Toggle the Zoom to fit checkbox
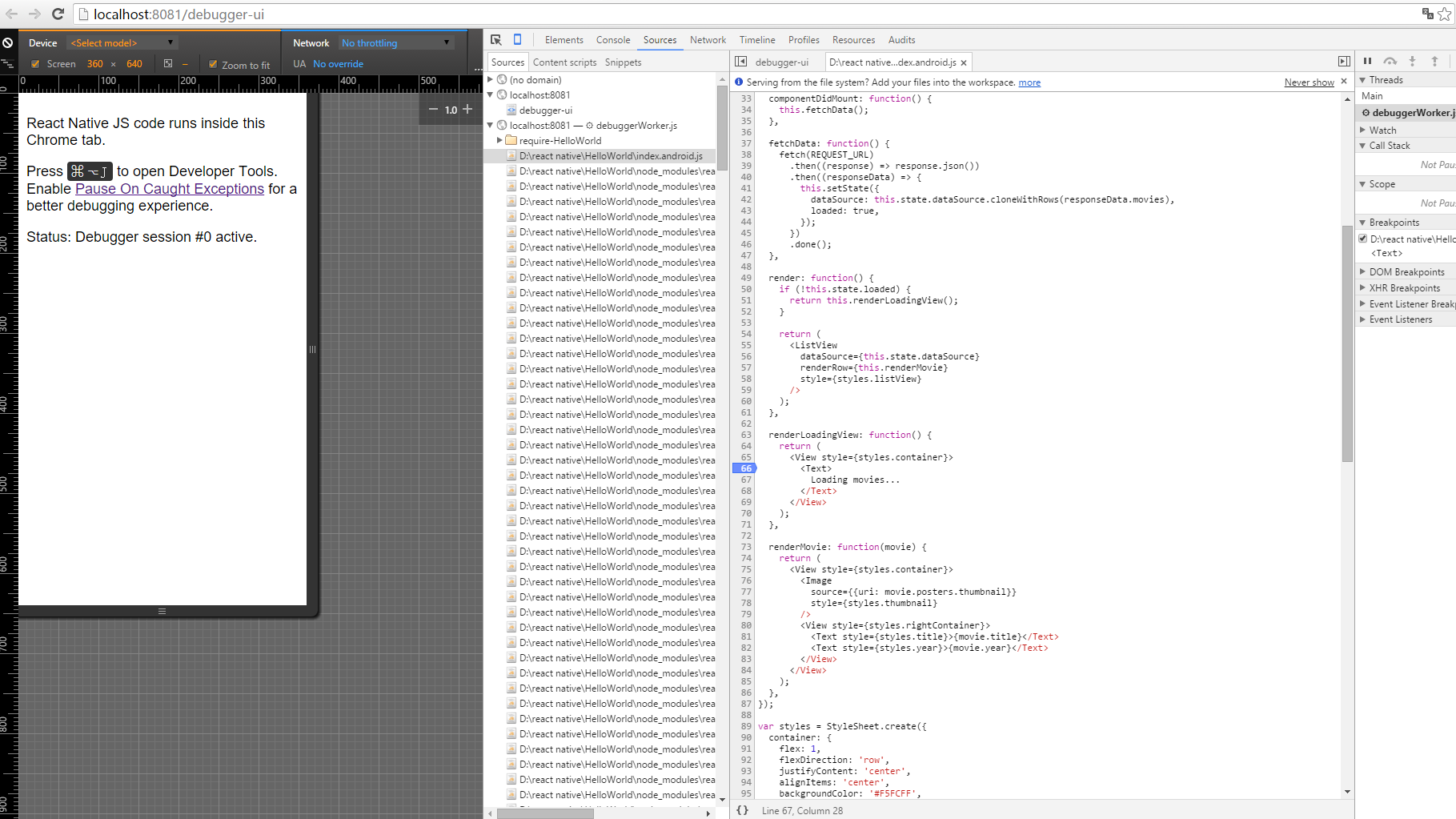Screen dimensions: 1456x819 (213, 64)
